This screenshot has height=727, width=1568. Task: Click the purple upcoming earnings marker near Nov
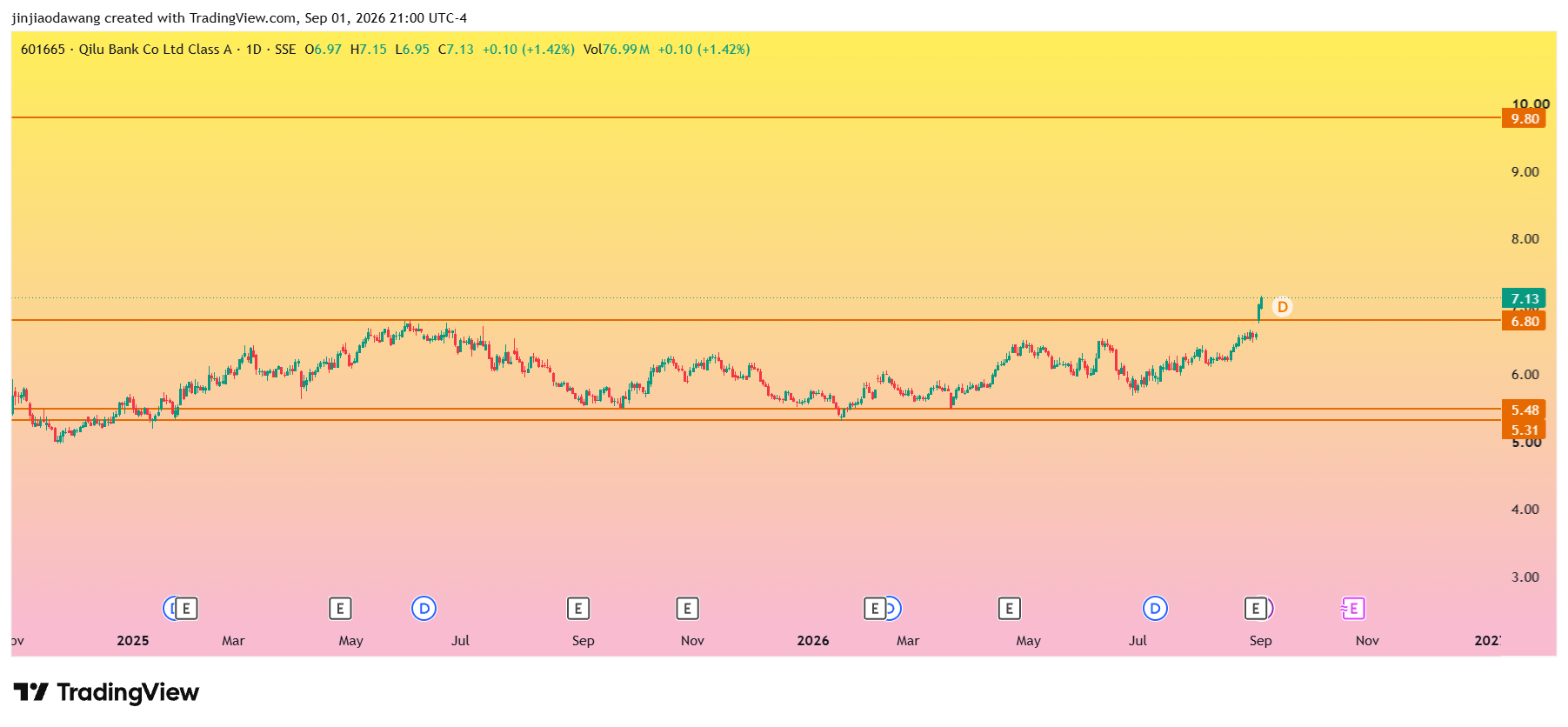(x=1353, y=609)
